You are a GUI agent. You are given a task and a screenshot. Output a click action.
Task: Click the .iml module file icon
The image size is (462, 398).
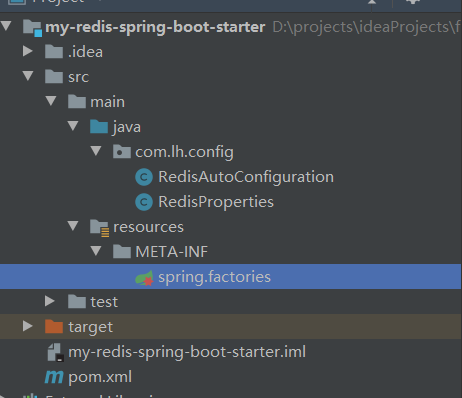point(55,352)
